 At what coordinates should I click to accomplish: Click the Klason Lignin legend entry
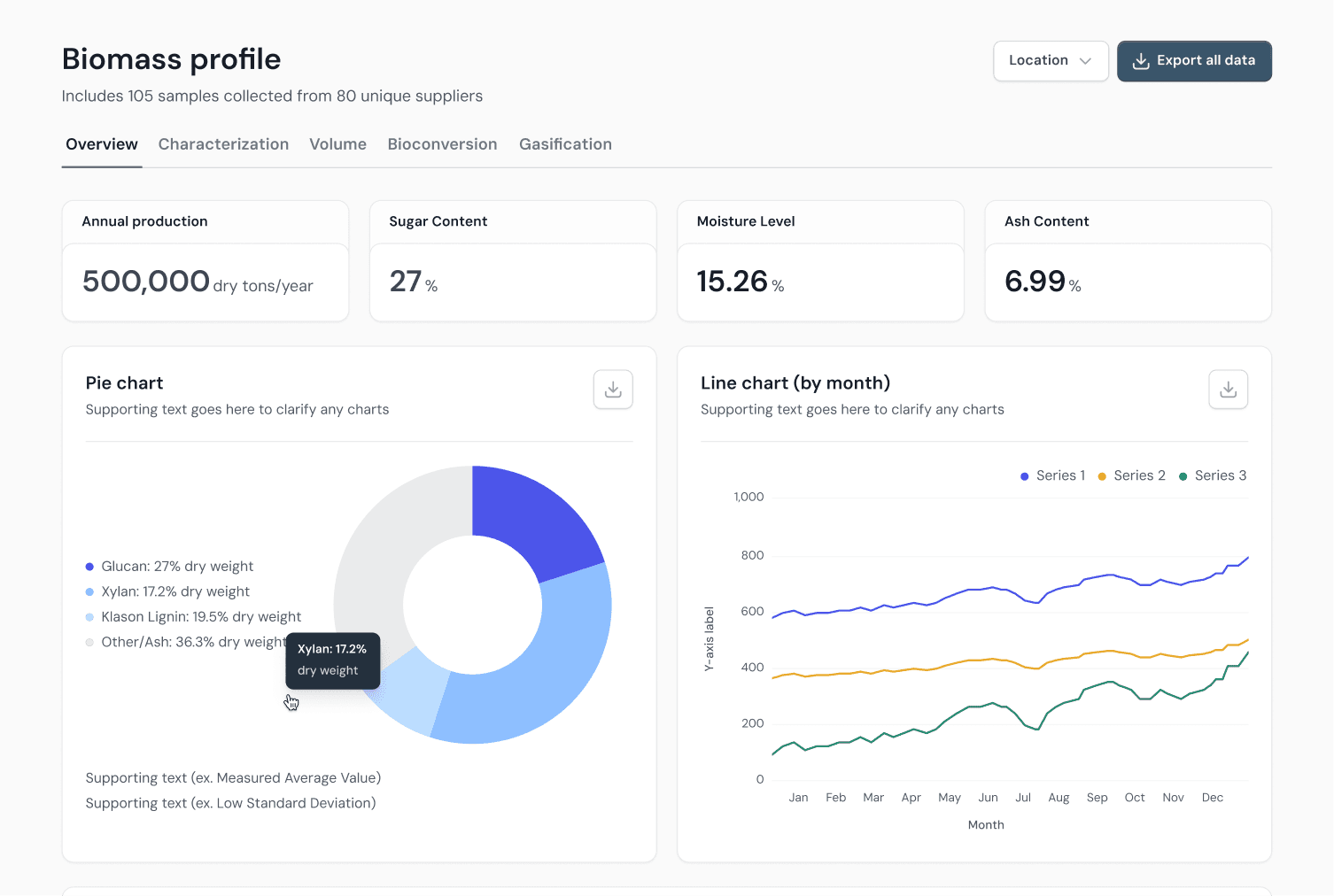tap(201, 617)
